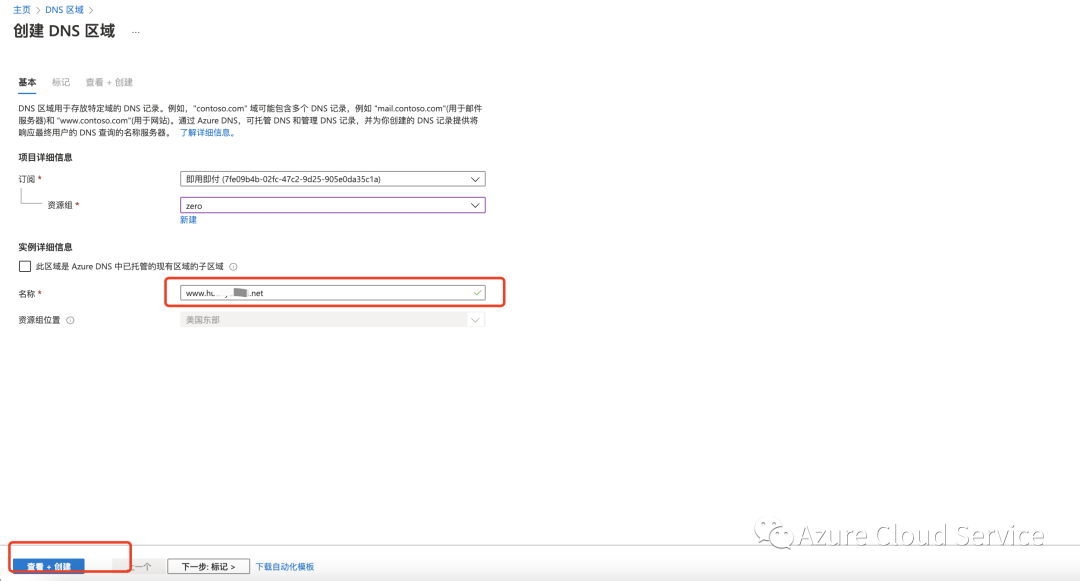Screen dimensions: 1080x581
Task: Expand the 资源组 dropdown showing zero
Action: point(333,205)
